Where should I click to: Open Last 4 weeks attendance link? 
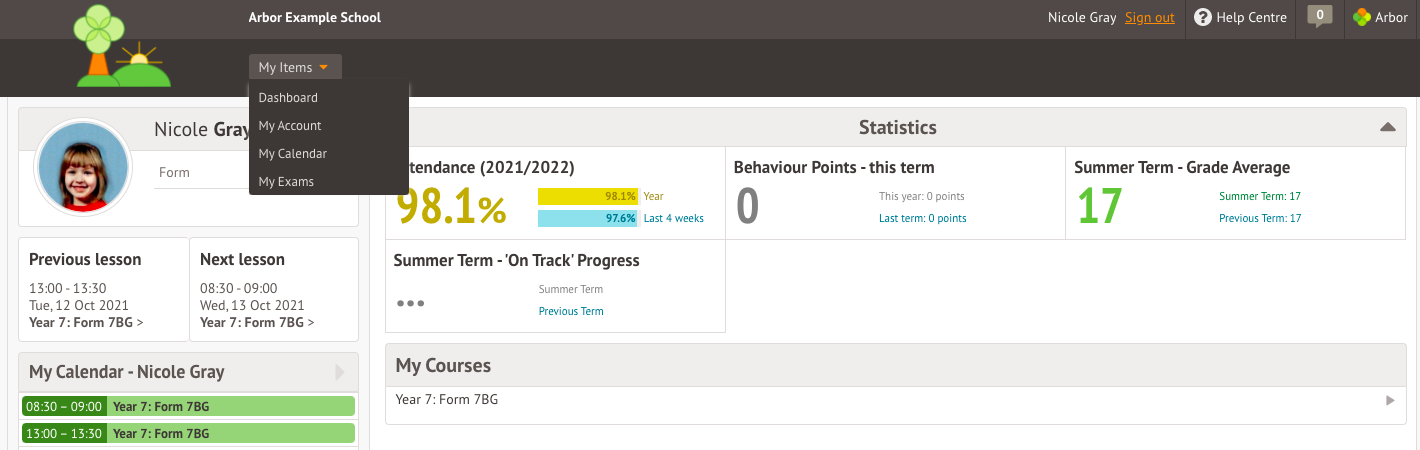[x=674, y=219]
